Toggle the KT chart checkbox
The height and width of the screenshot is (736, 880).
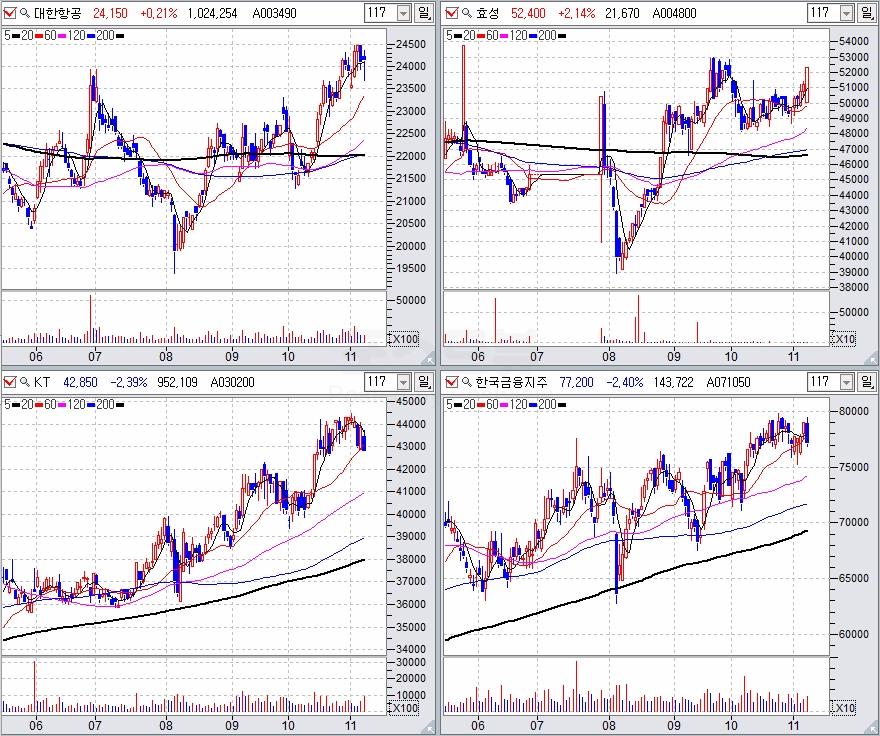(10, 382)
